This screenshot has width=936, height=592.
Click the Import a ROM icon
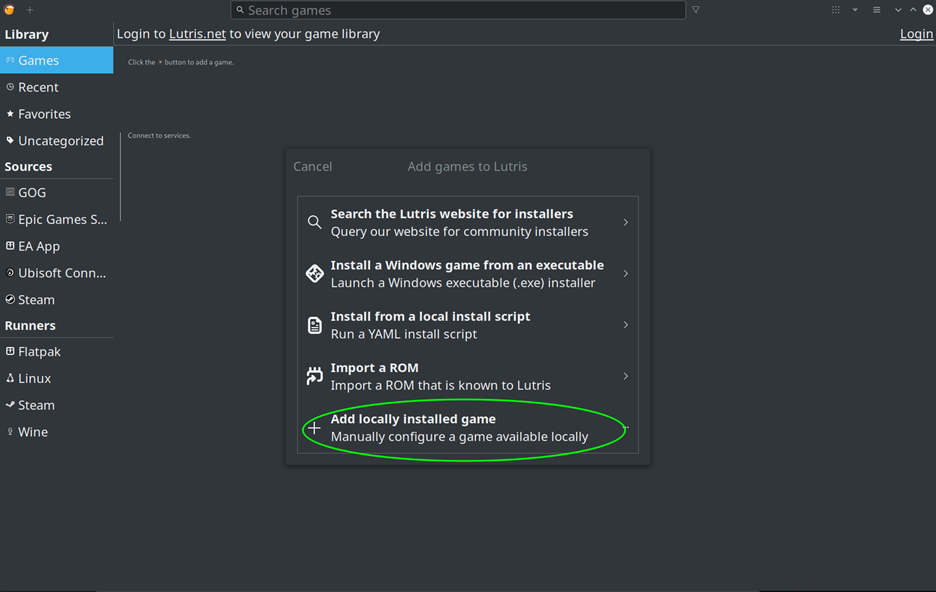point(315,376)
